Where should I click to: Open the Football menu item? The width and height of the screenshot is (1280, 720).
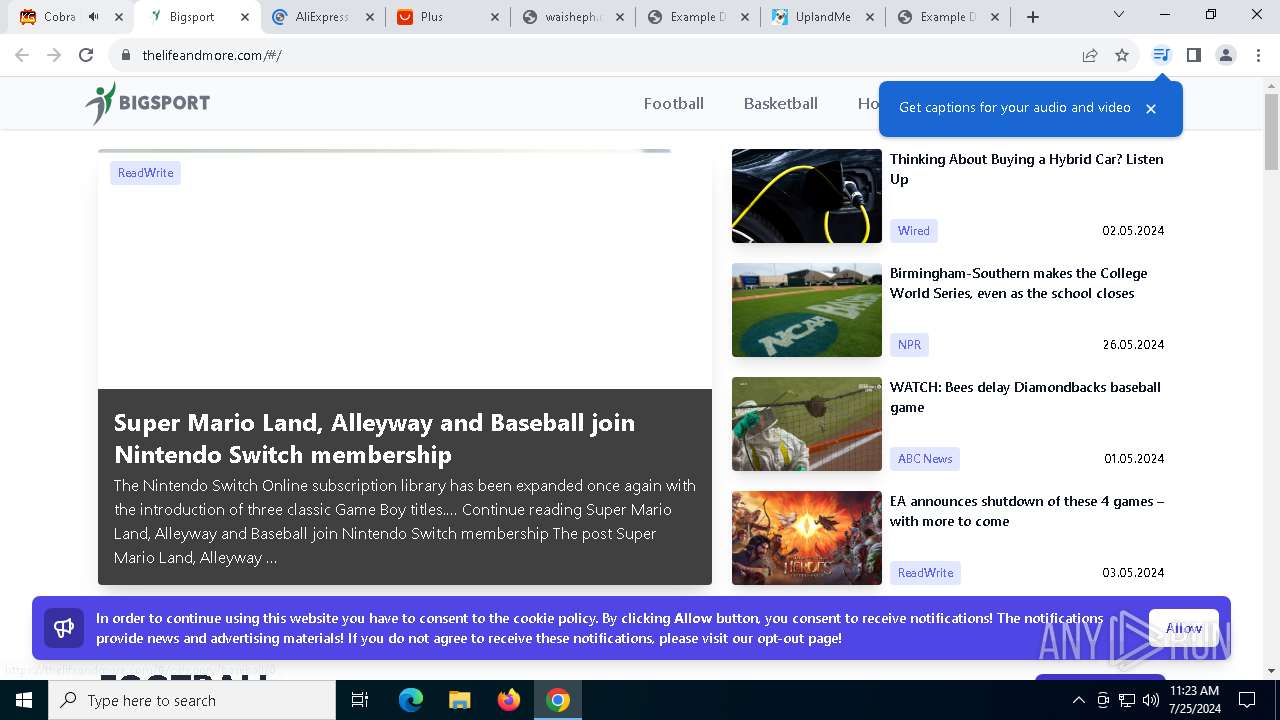[674, 103]
